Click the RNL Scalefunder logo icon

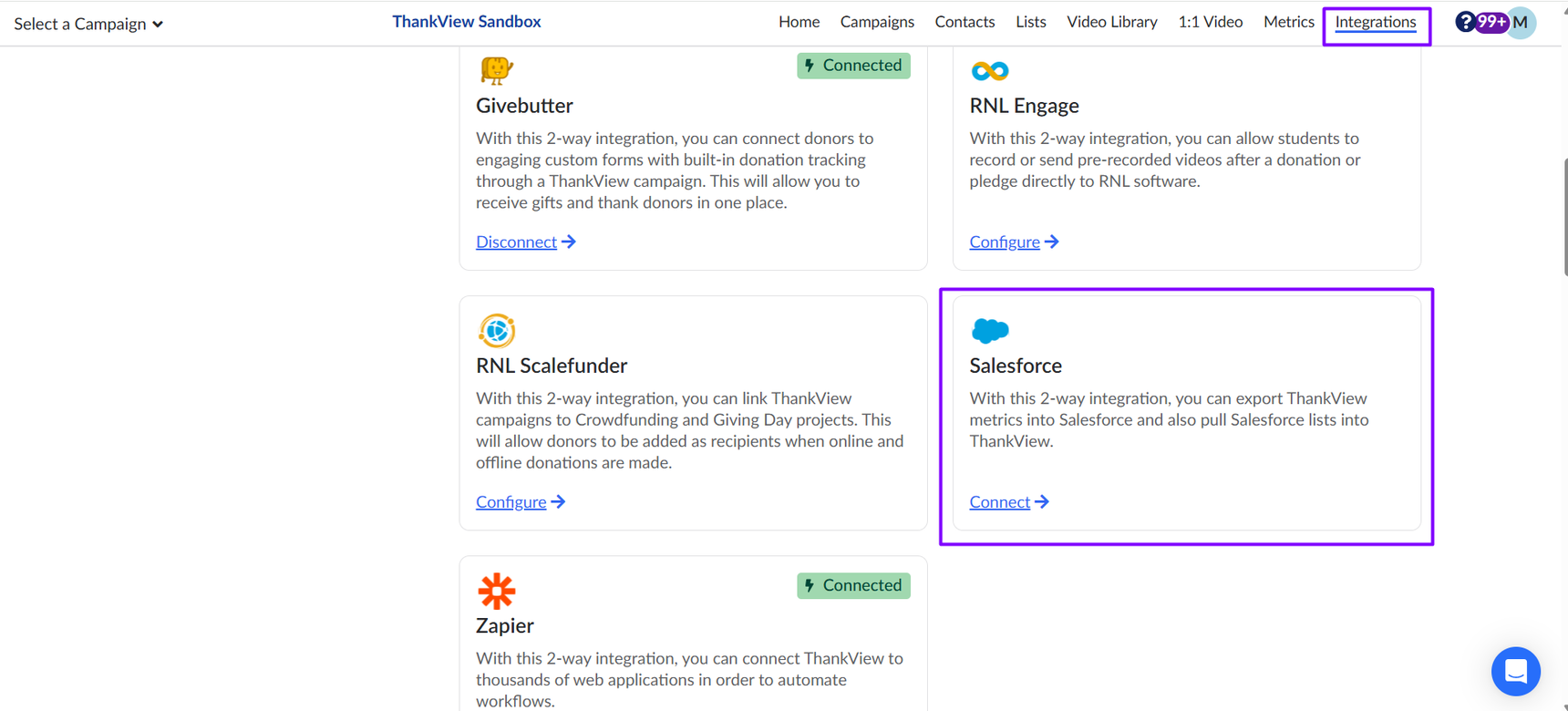pyautogui.click(x=497, y=331)
